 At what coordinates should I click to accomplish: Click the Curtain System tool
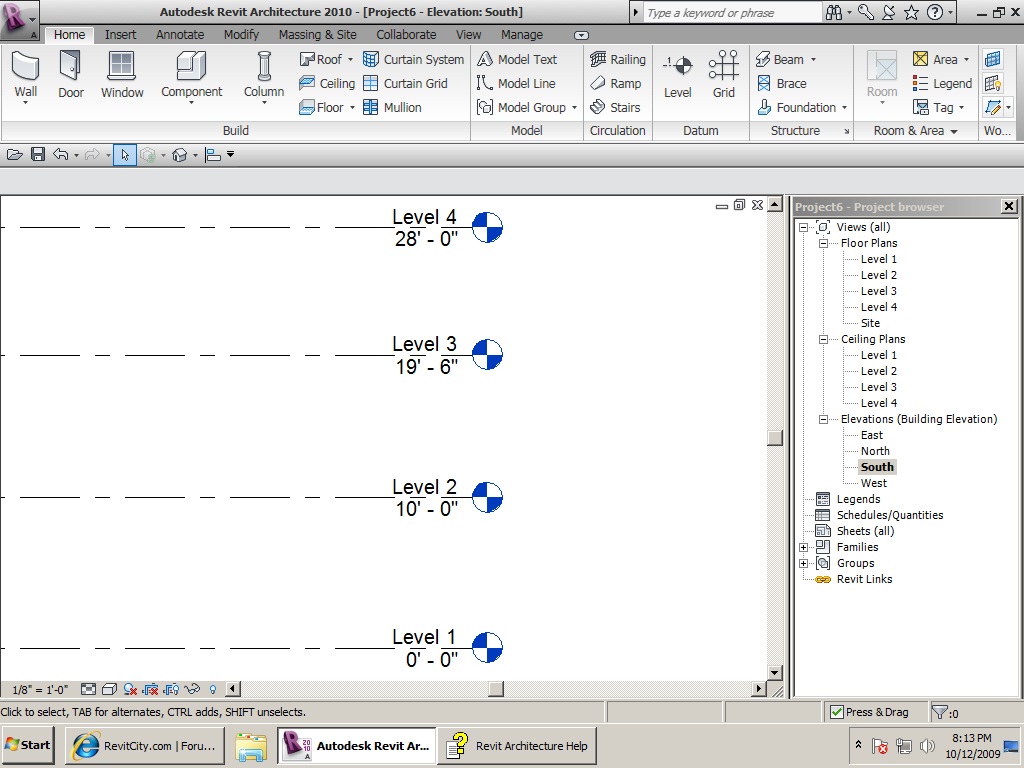(x=413, y=59)
